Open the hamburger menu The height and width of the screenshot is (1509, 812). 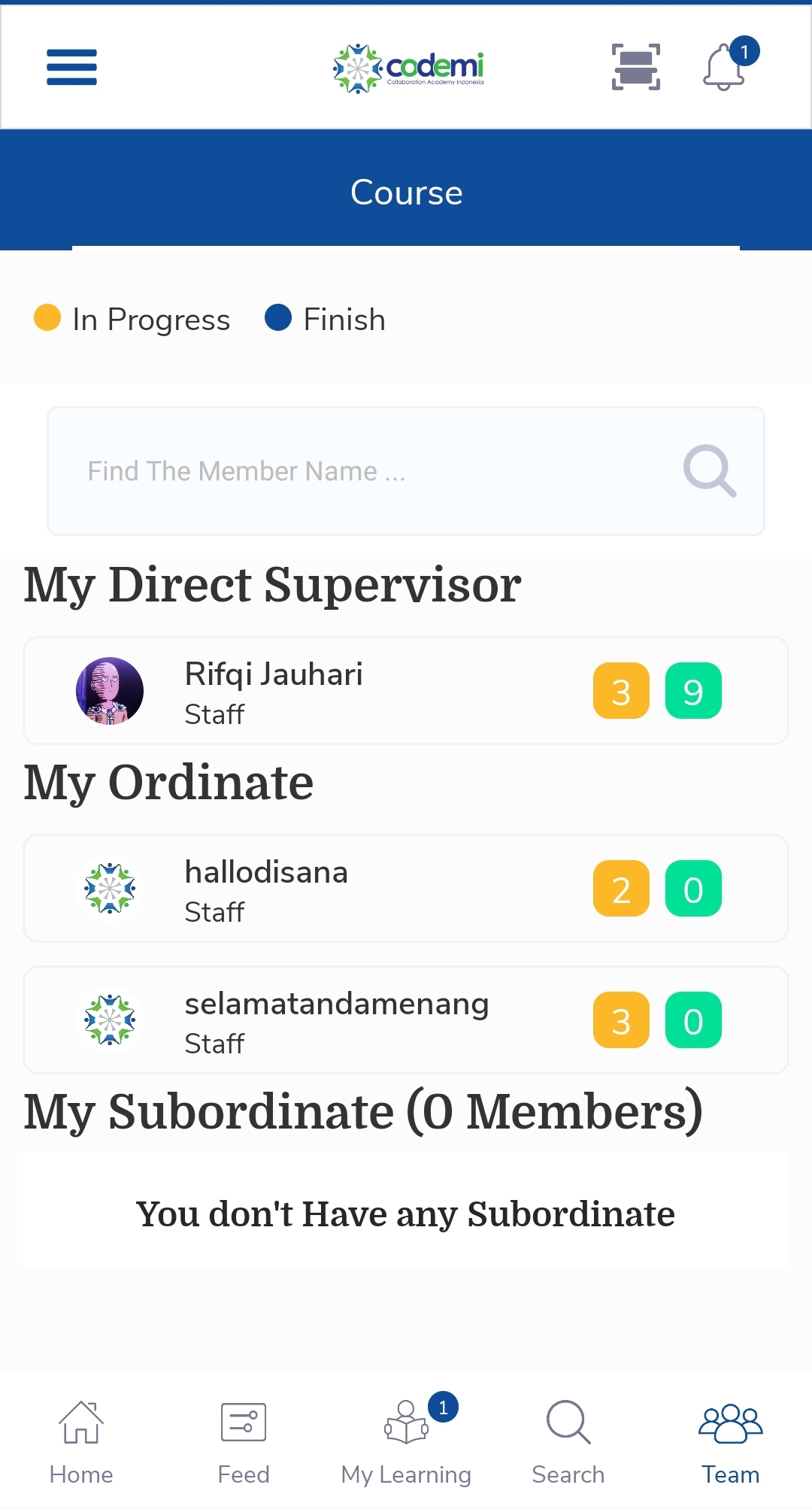tap(71, 67)
